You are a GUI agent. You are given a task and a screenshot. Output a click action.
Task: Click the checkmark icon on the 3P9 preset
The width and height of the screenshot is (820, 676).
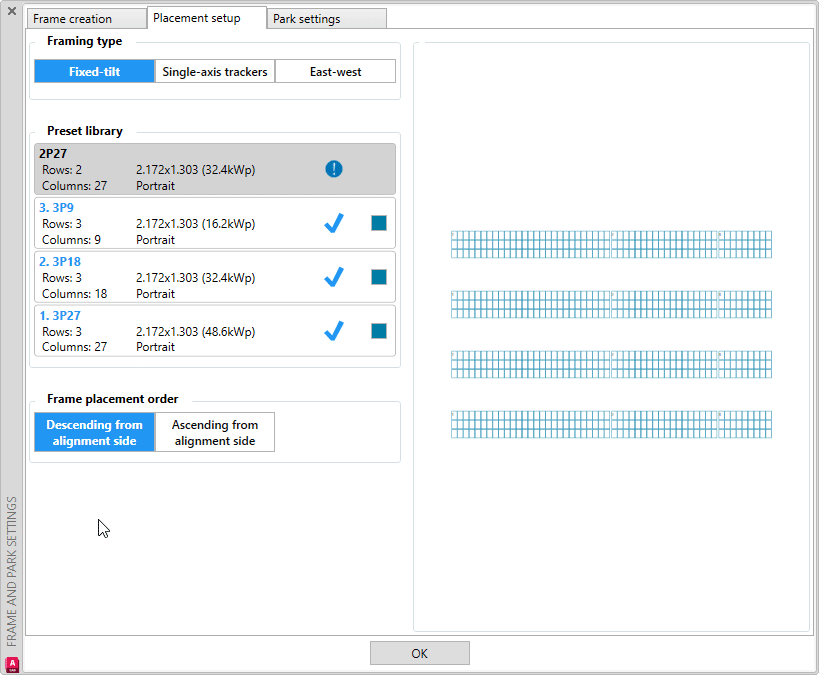(333, 222)
